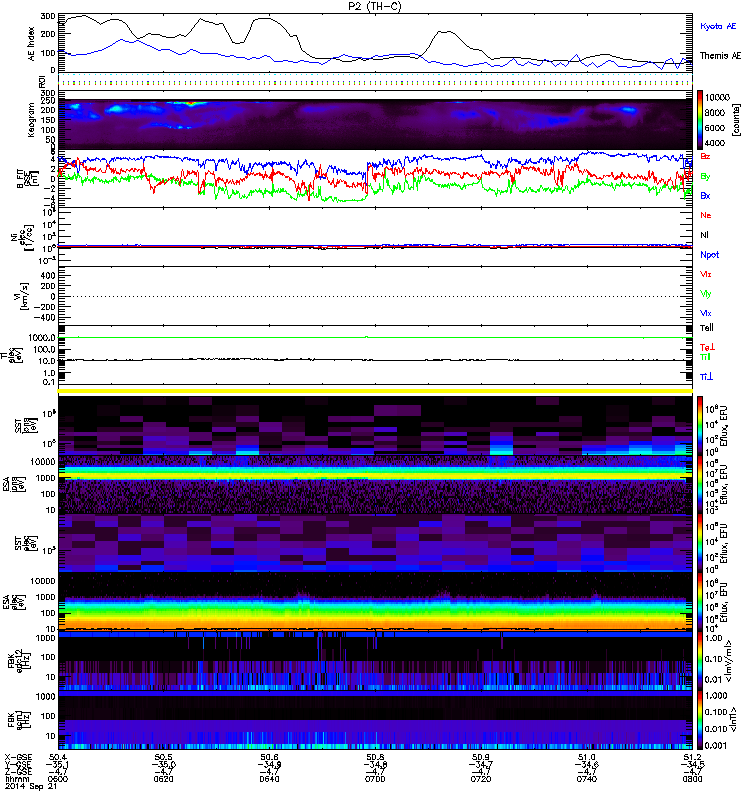Viewport: 750px width, 800px height.
Task: Click the -35.0 Y-GSE position value
Action: pos(163,765)
